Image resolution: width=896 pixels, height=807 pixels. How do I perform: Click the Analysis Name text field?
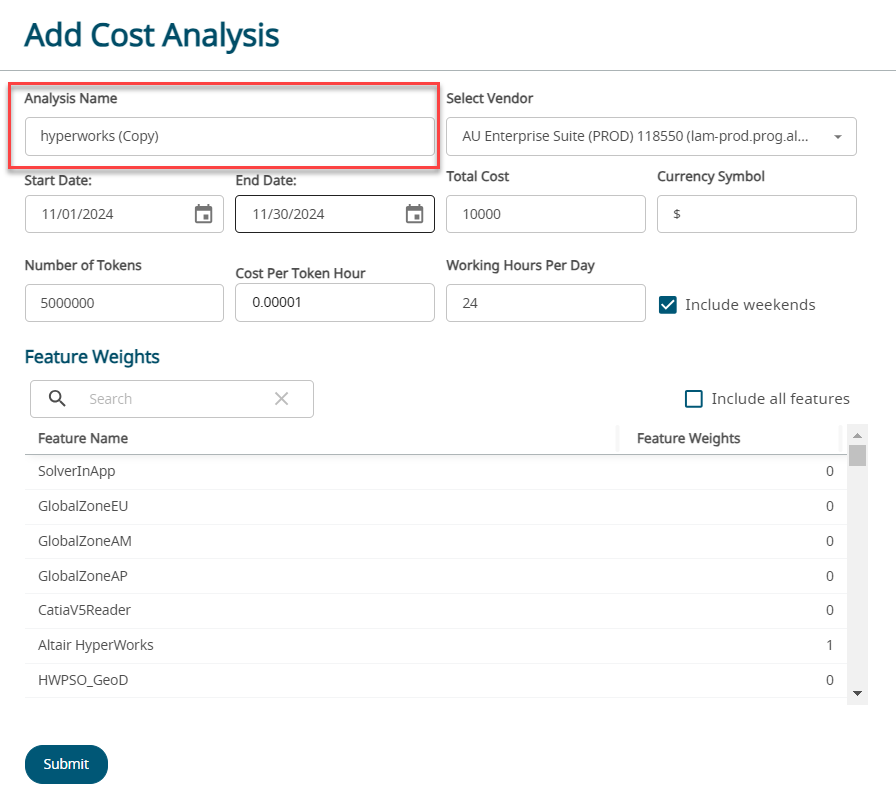point(229,136)
